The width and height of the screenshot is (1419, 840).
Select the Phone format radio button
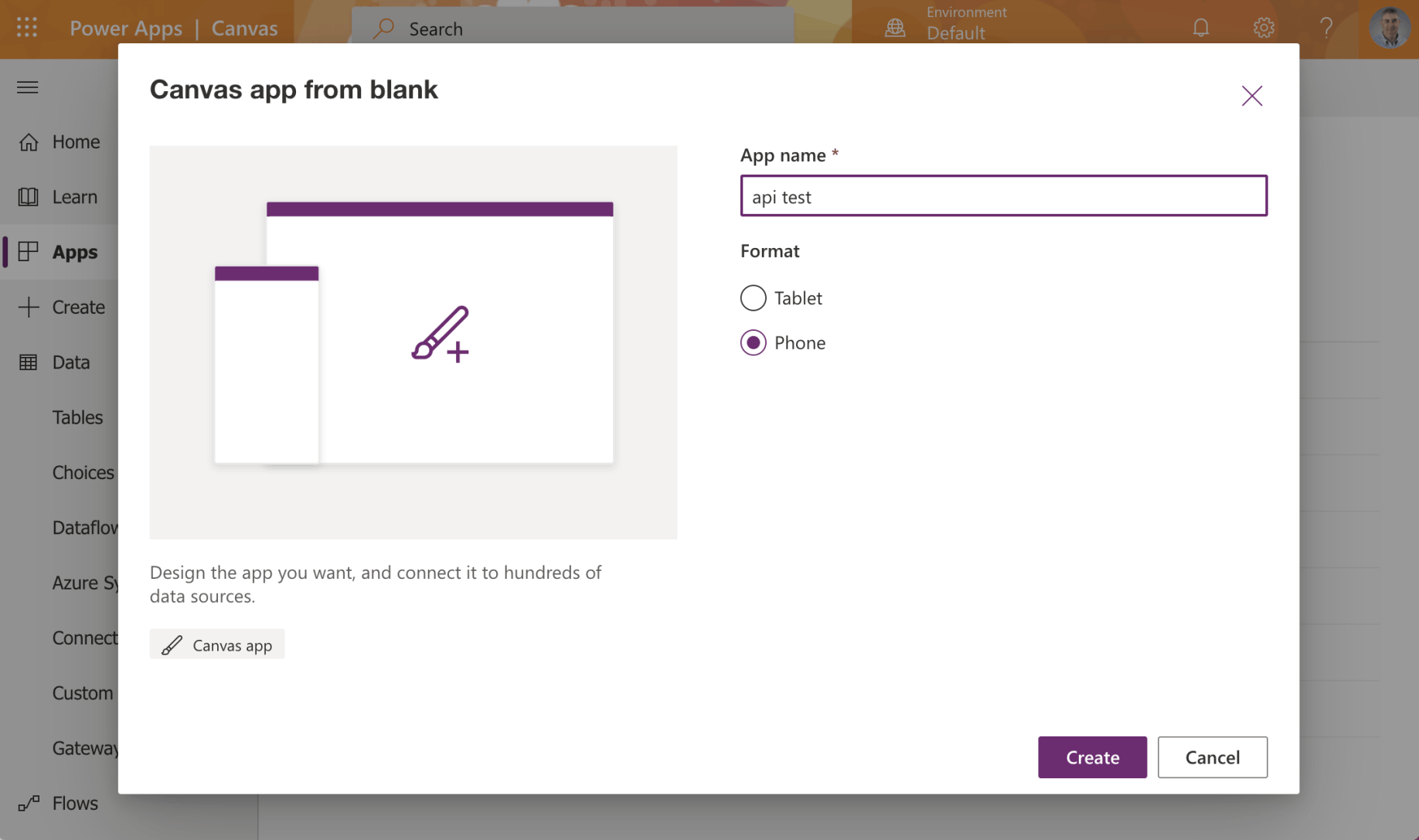pyautogui.click(x=753, y=343)
